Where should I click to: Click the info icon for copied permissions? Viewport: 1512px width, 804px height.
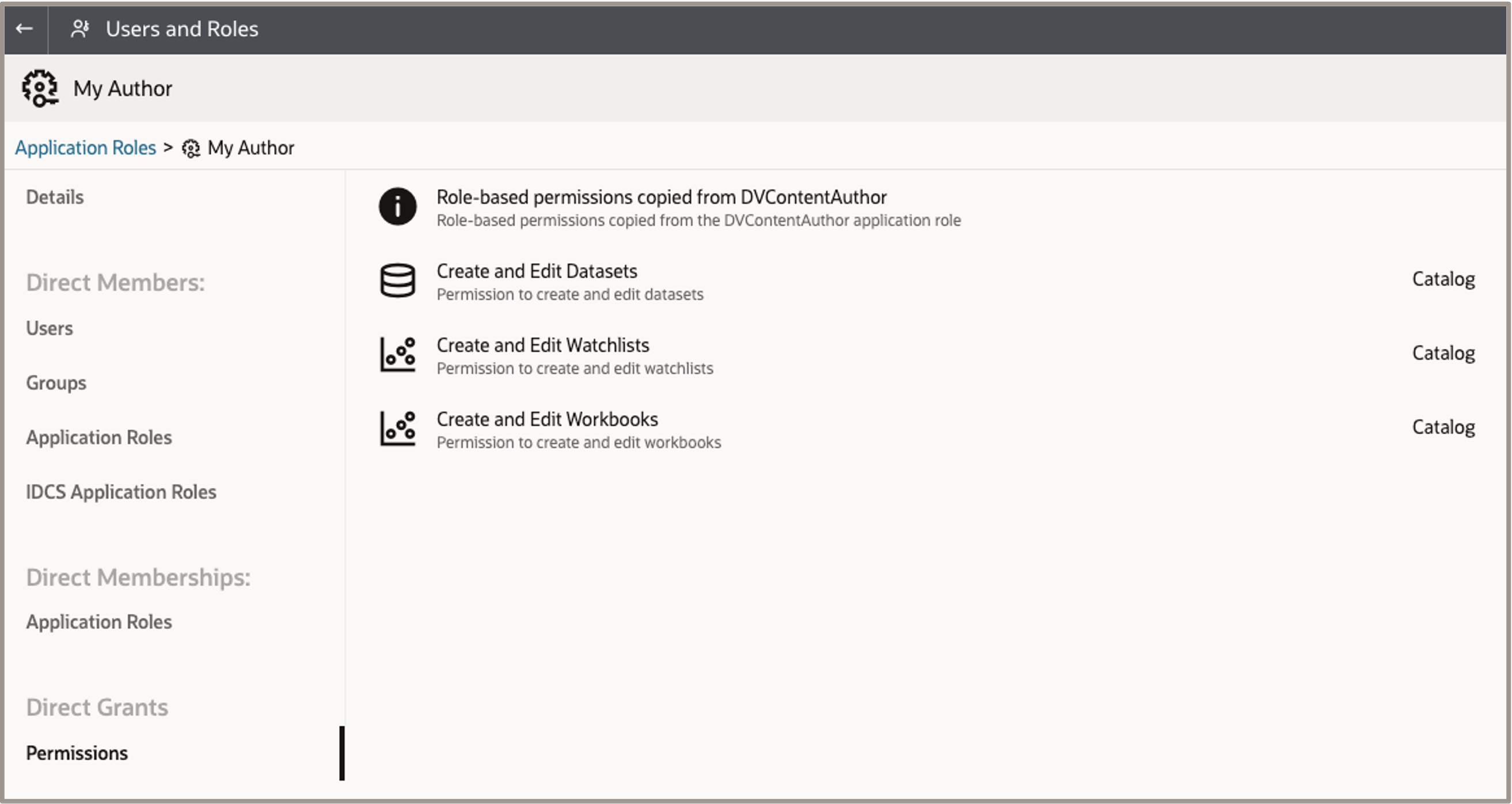(397, 207)
